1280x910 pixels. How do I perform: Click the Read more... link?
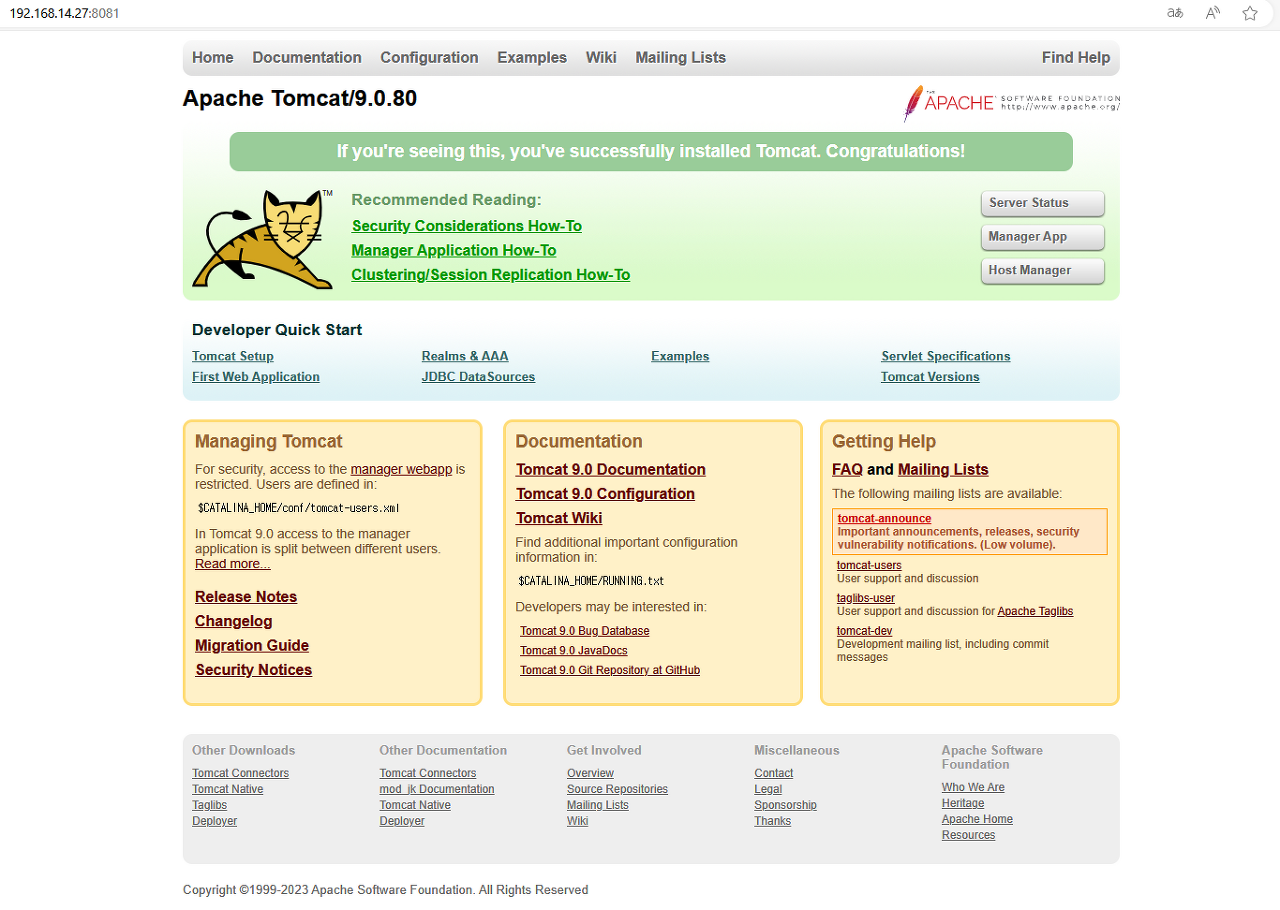click(233, 564)
